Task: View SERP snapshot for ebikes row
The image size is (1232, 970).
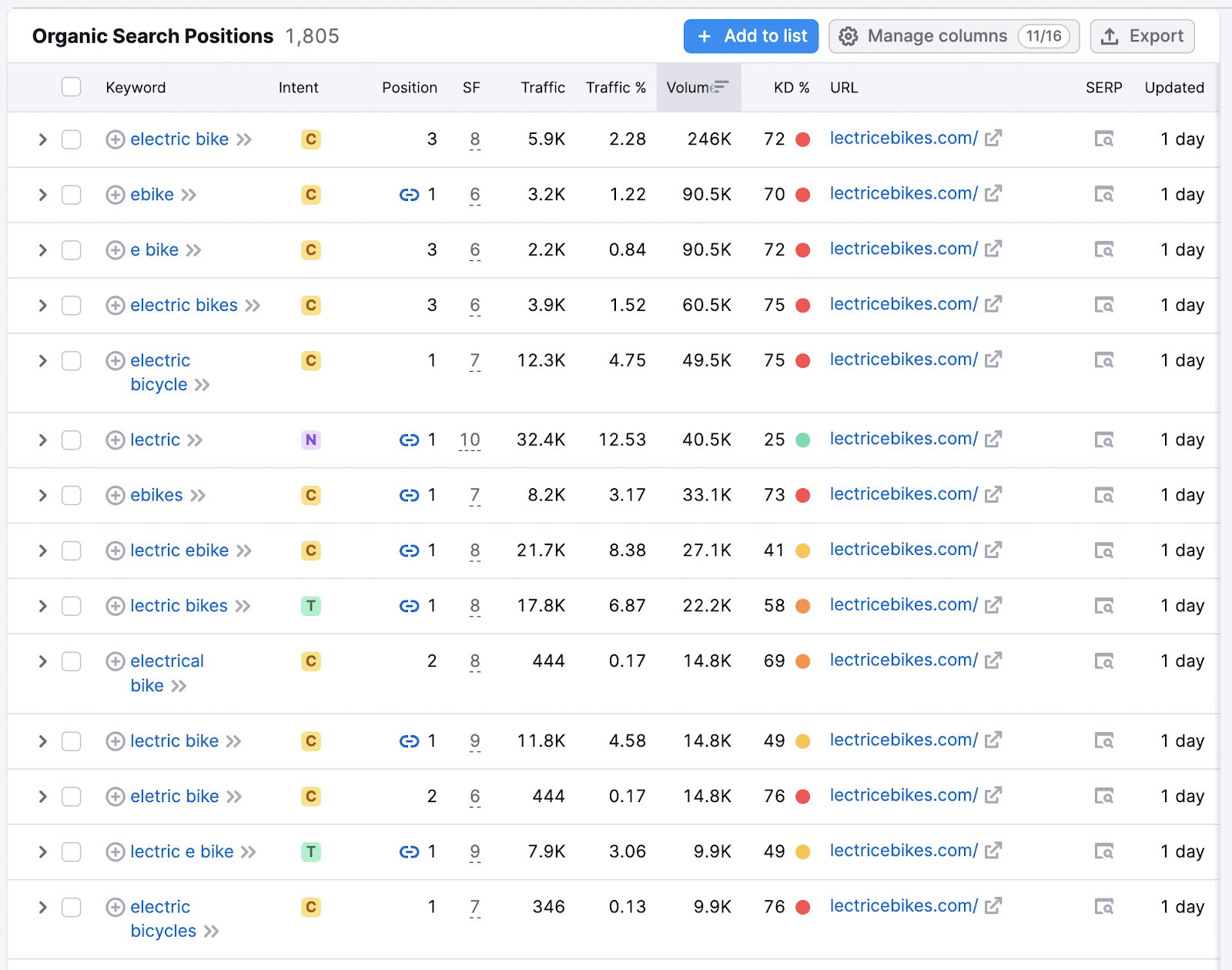Action: point(1104,496)
